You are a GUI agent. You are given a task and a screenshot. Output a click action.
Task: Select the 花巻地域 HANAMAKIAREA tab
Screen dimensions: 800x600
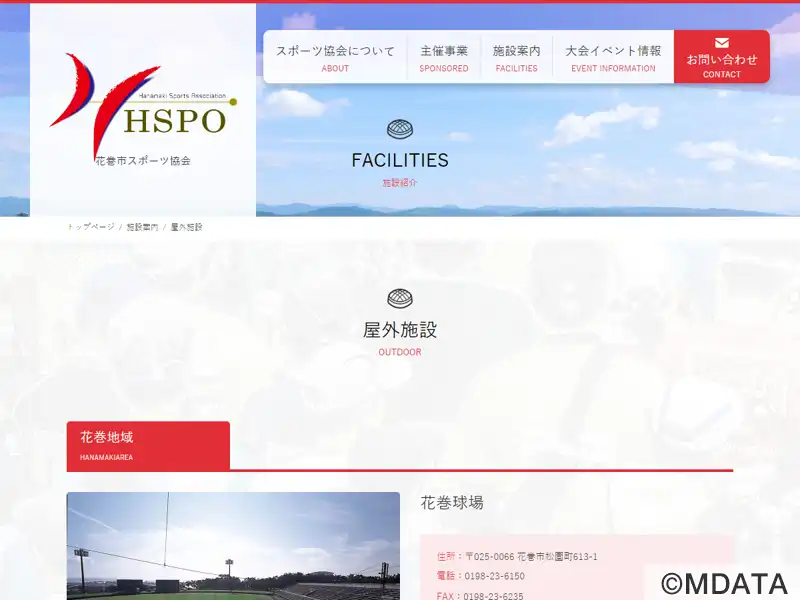pos(148,445)
